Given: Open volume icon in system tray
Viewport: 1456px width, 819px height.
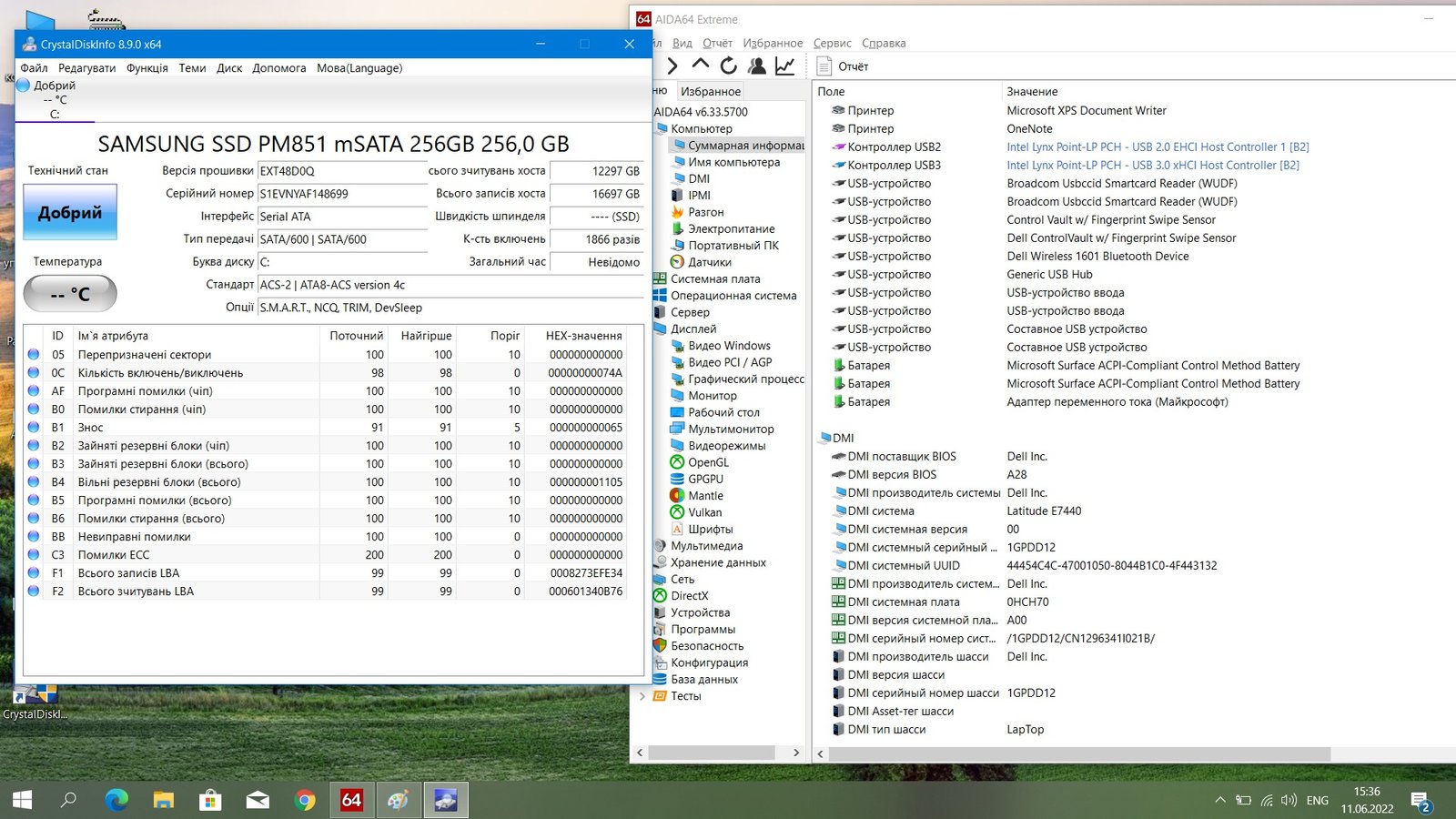Looking at the screenshot, I should click(x=1289, y=801).
